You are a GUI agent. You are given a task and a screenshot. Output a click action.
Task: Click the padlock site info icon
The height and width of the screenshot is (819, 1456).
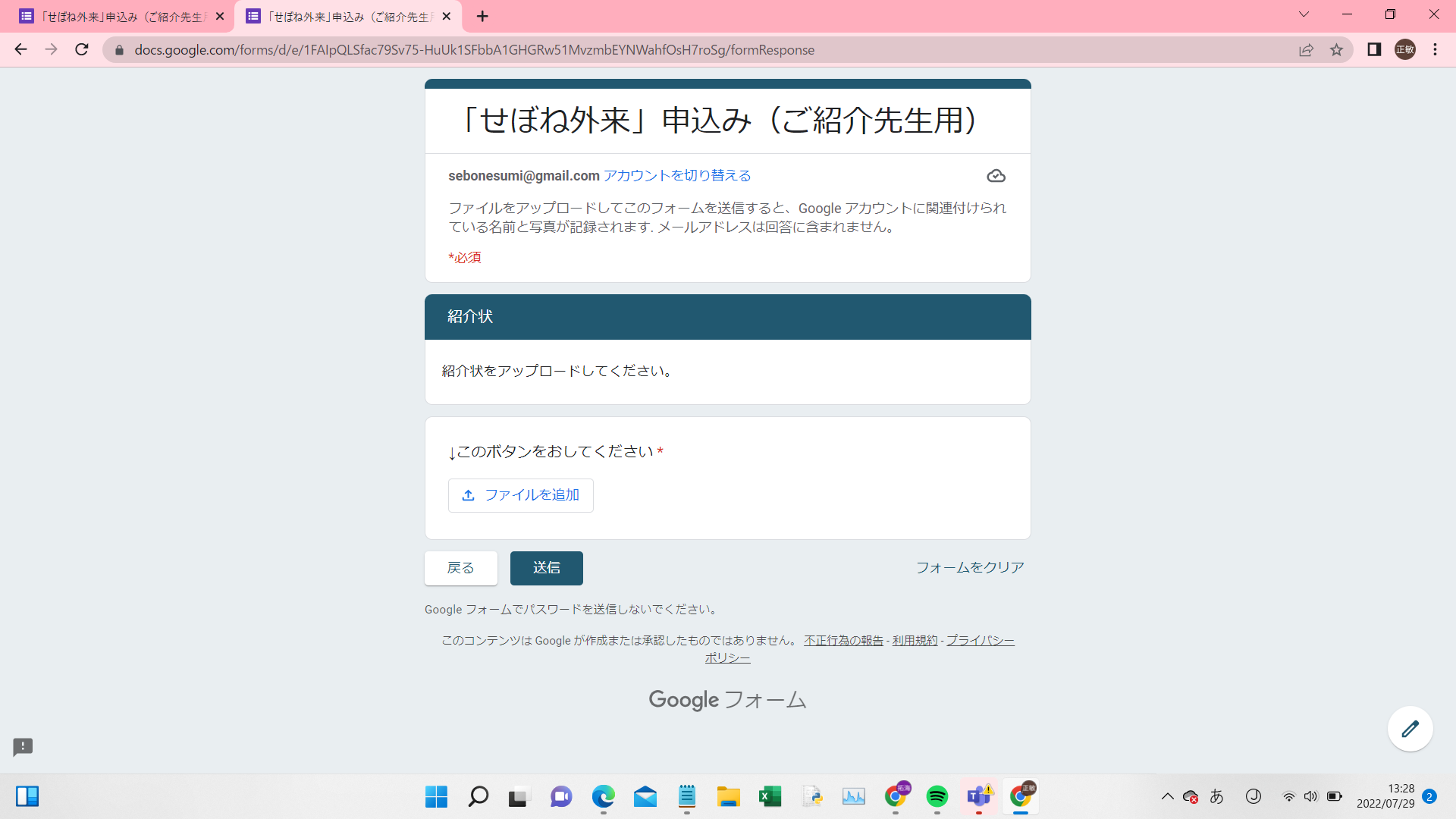point(119,50)
